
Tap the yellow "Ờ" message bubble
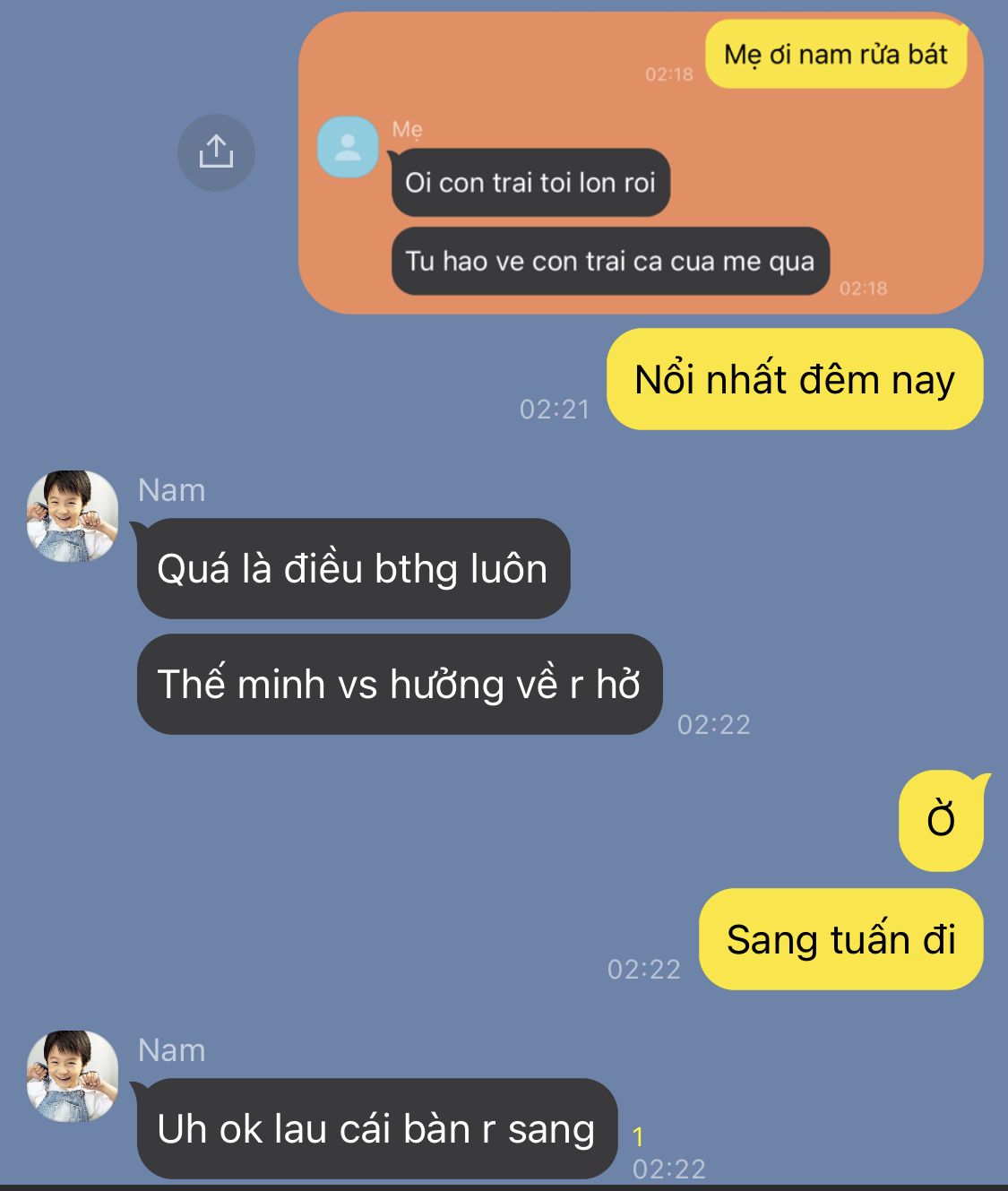942,820
